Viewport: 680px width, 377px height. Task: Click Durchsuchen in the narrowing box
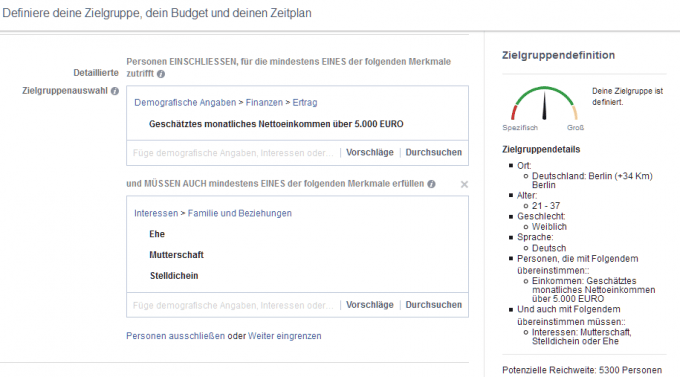point(434,305)
